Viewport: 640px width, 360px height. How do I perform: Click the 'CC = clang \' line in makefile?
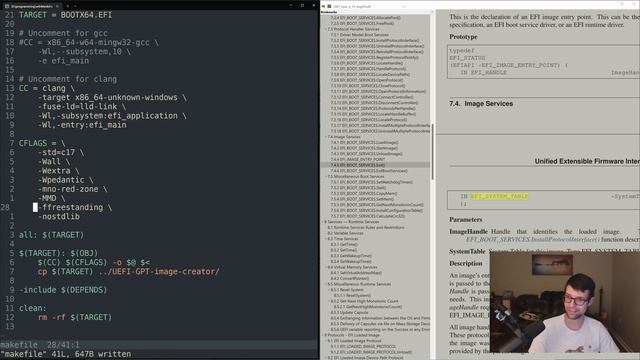47,89
